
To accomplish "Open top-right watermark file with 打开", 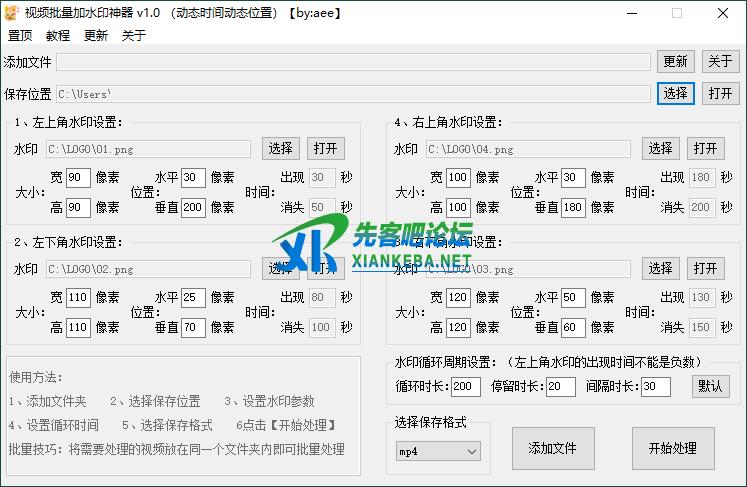I will (705, 148).
